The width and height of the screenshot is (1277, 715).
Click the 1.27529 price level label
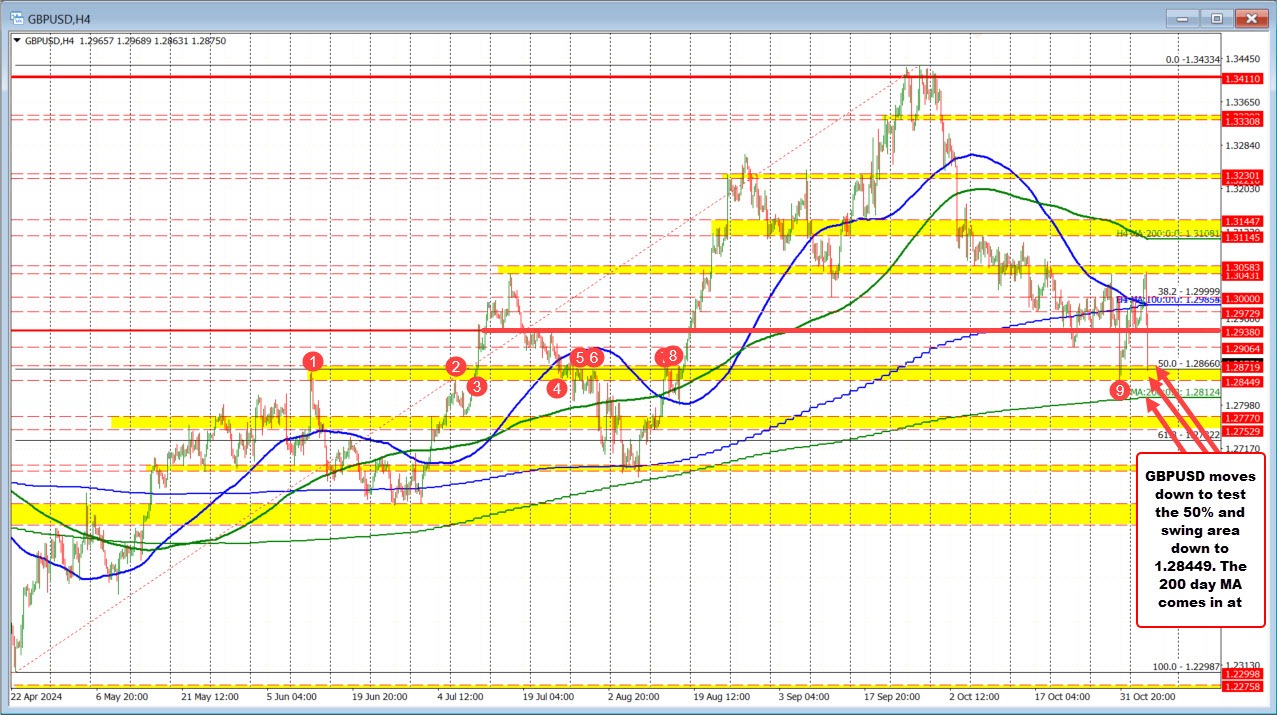point(1243,430)
